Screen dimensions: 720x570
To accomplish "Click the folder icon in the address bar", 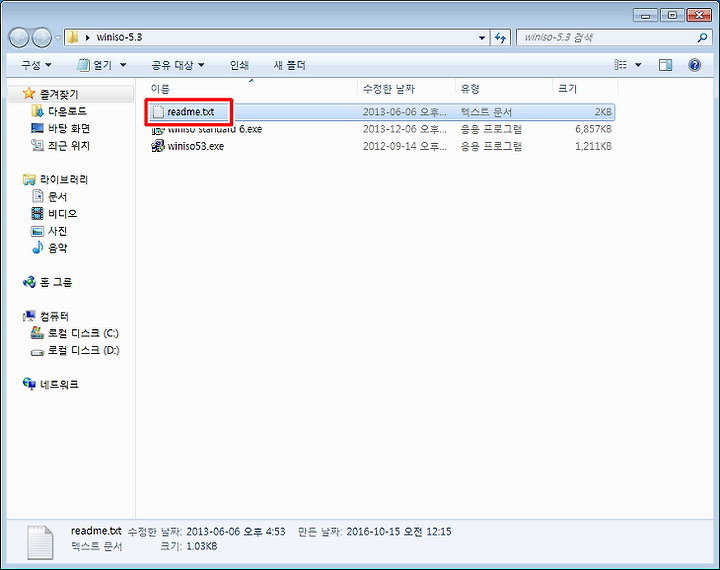I will pyautogui.click(x=73, y=37).
